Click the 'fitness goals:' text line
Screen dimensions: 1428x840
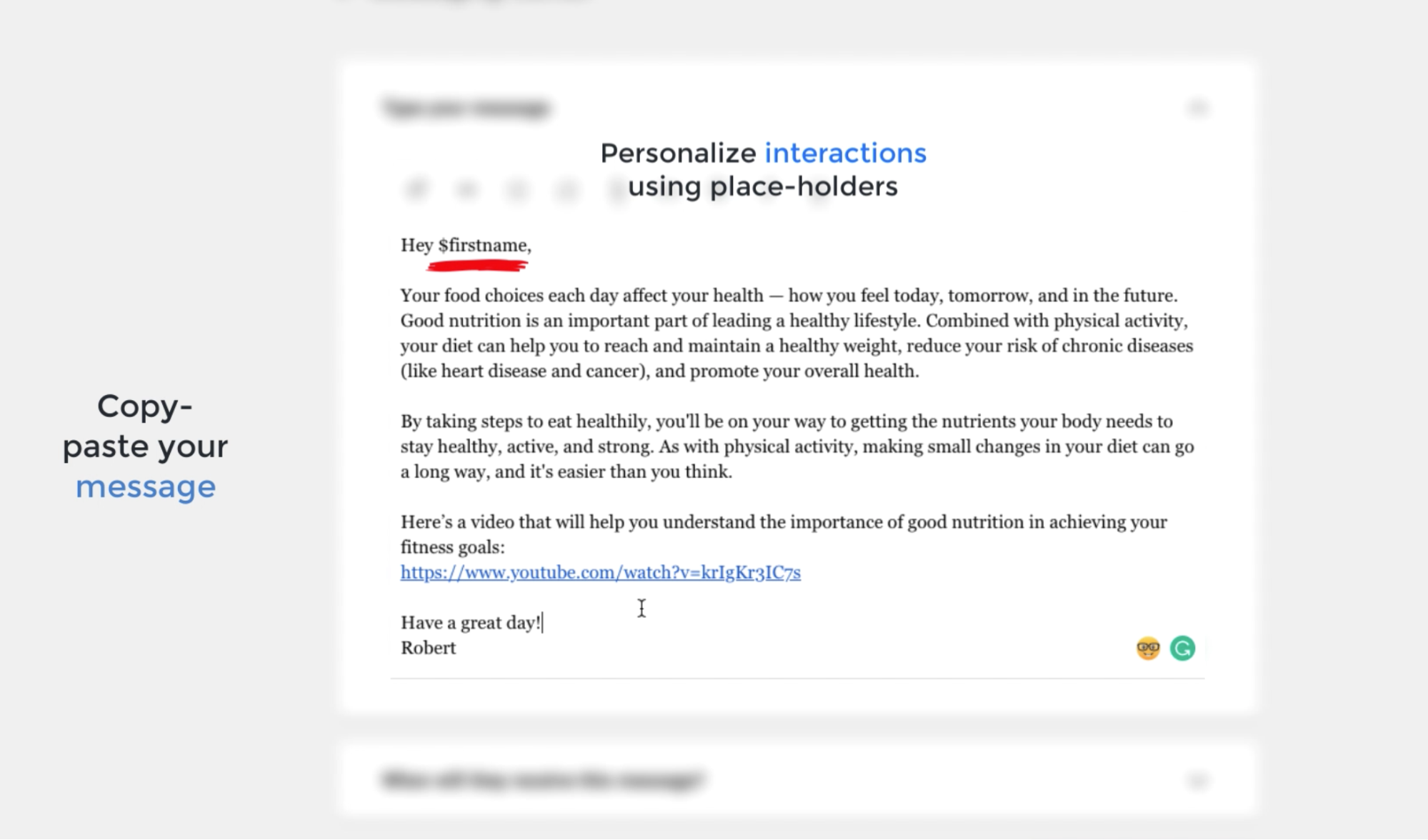pyautogui.click(x=452, y=547)
